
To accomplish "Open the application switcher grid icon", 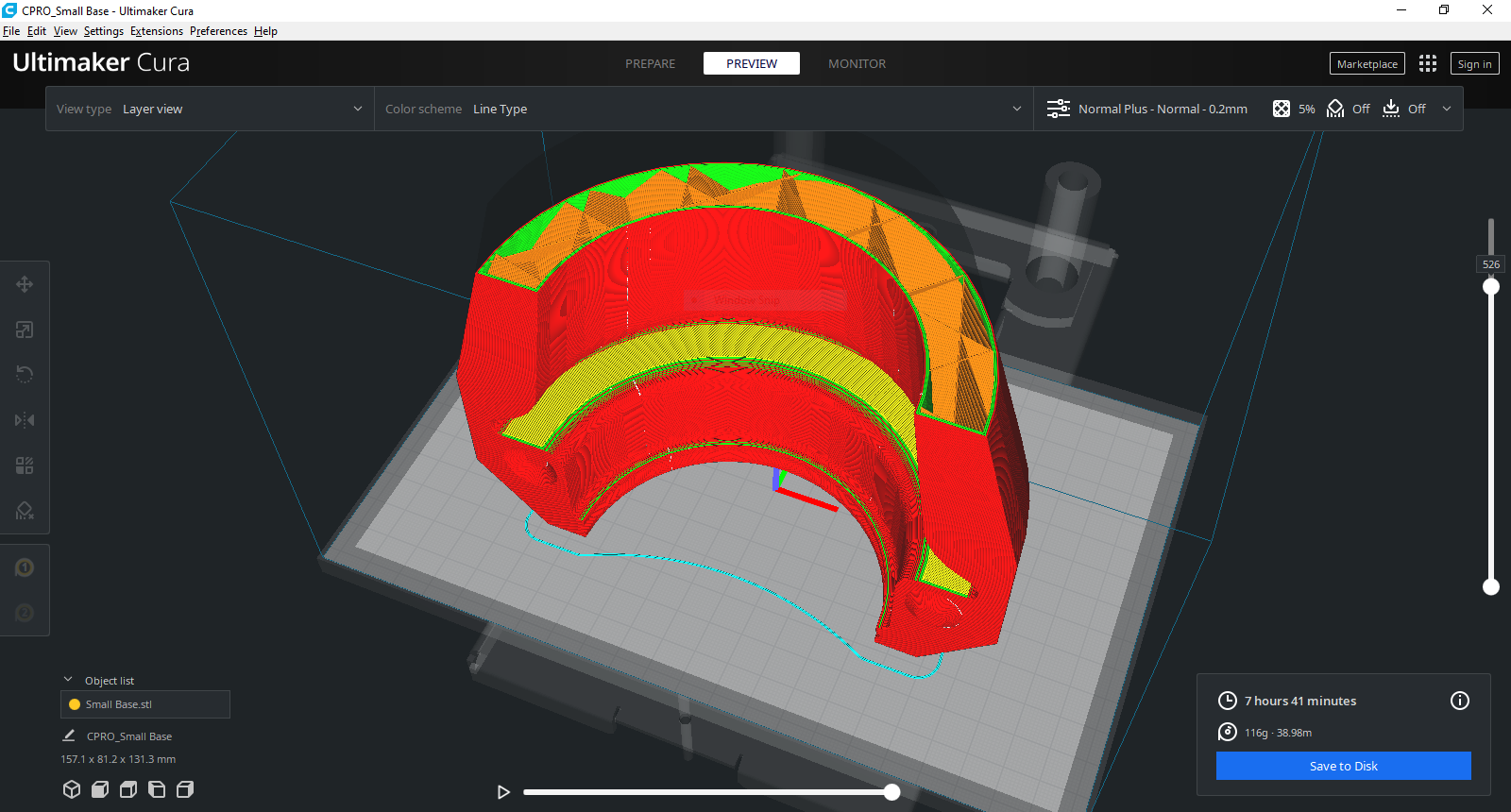I will (x=1428, y=63).
